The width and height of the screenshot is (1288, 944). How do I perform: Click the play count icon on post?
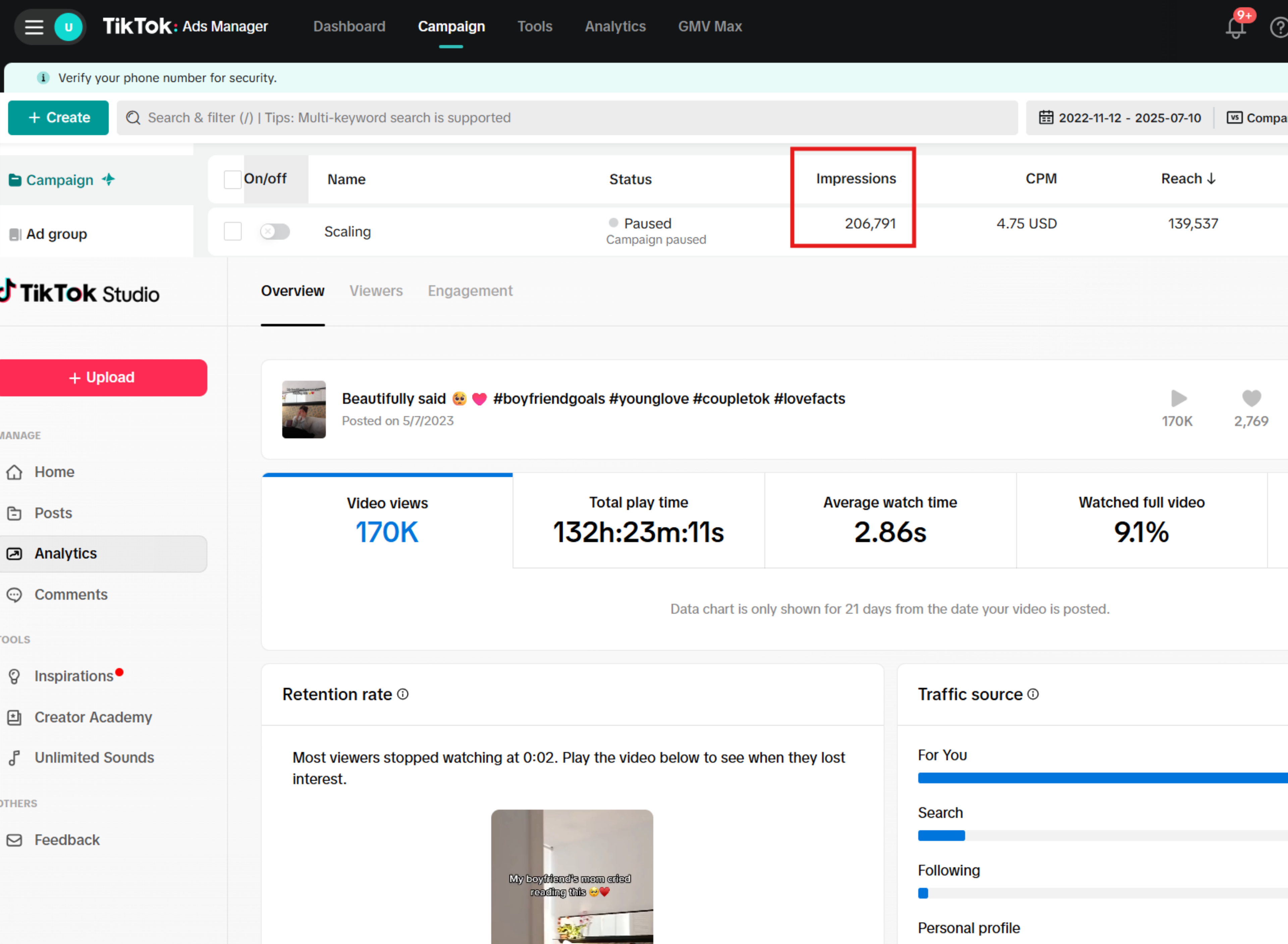1178,398
